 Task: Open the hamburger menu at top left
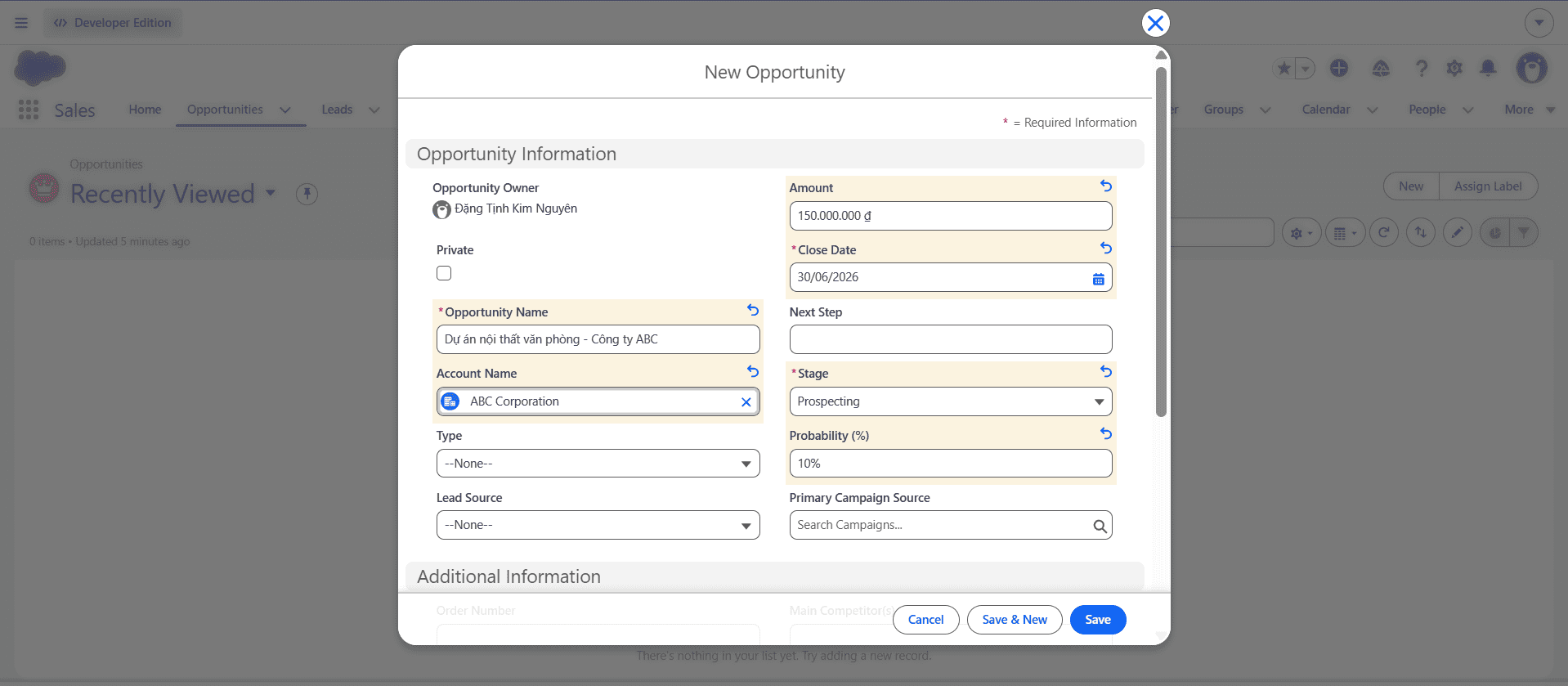[21, 23]
